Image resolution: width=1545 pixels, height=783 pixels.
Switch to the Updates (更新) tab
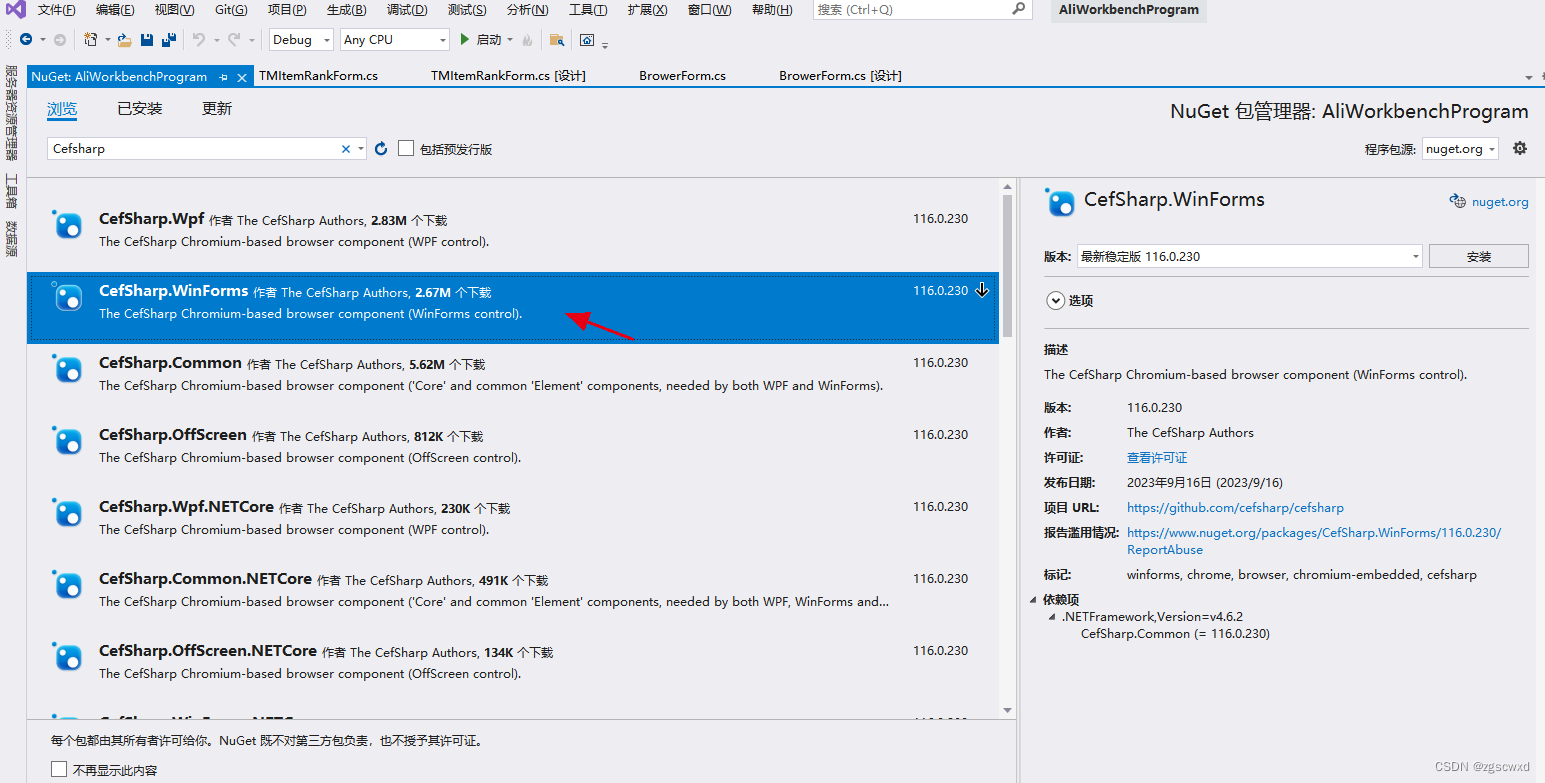click(x=217, y=108)
